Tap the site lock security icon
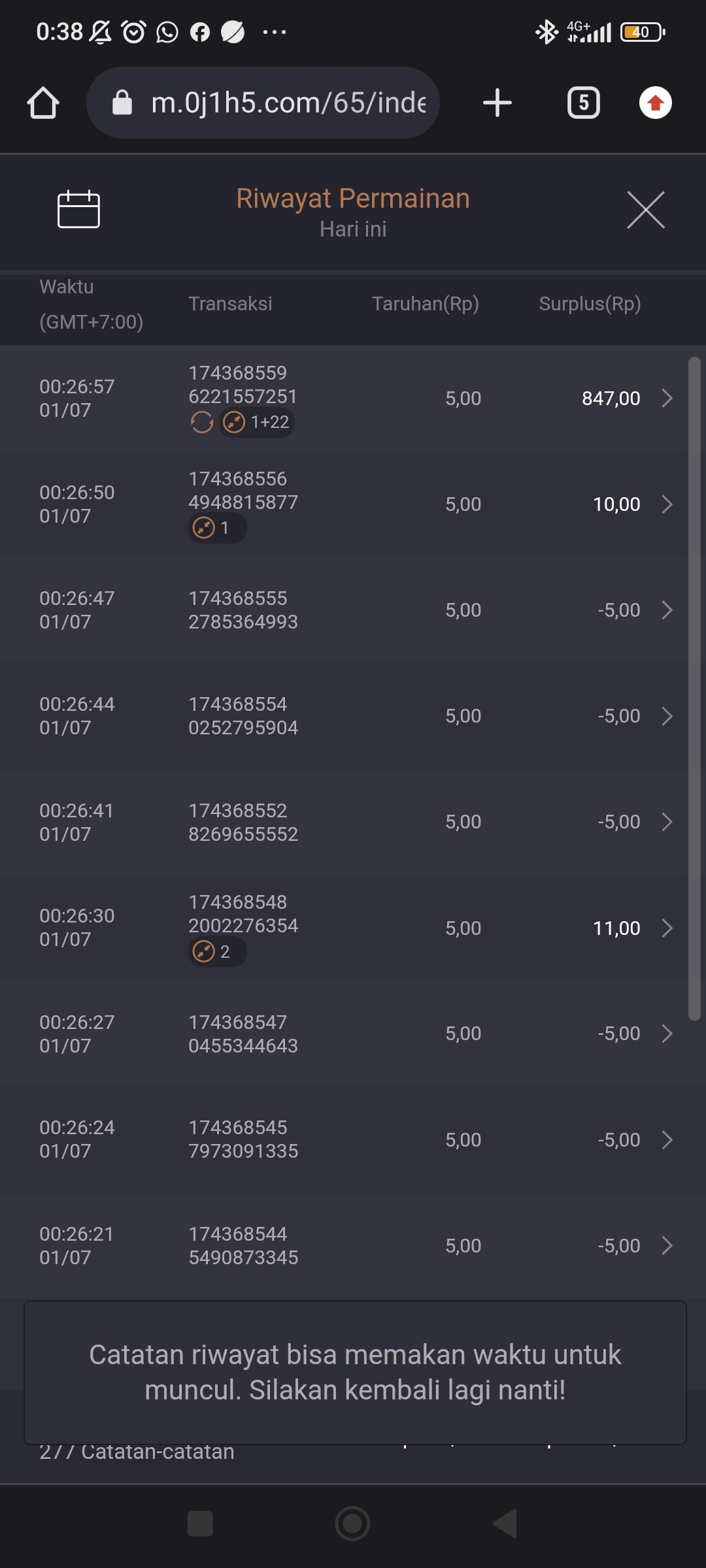This screenshot has width=706, height=1568. click(x=122, y=103)
